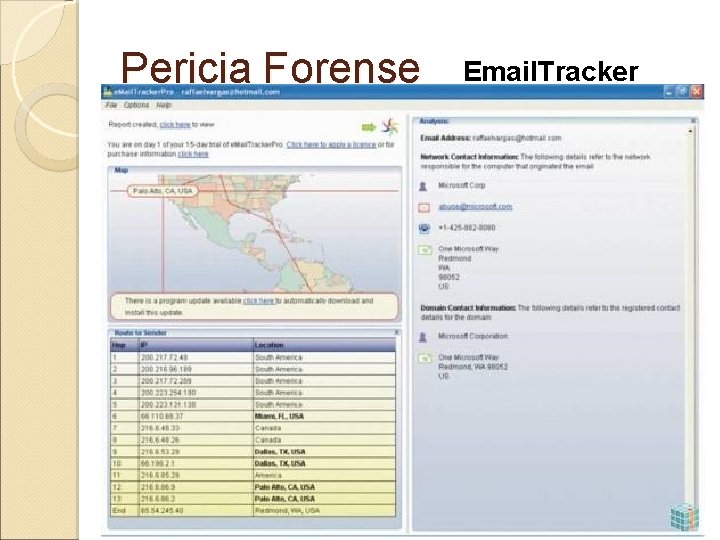The width and height of the screenshot is (720, 540).
Task: Click the green arrow icon
Action: [x=369, y=127]
